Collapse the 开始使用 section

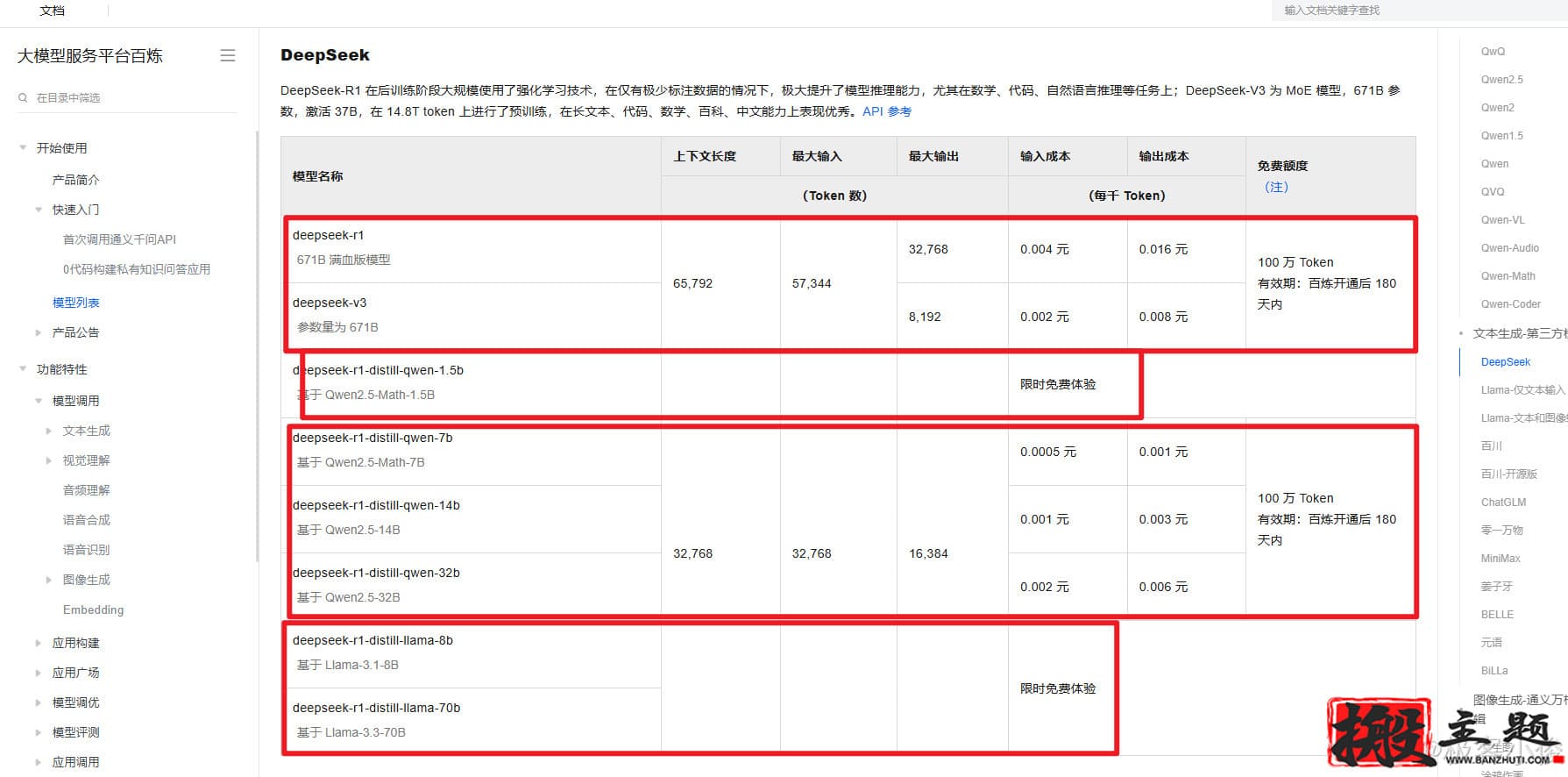[x=24, y=148]
